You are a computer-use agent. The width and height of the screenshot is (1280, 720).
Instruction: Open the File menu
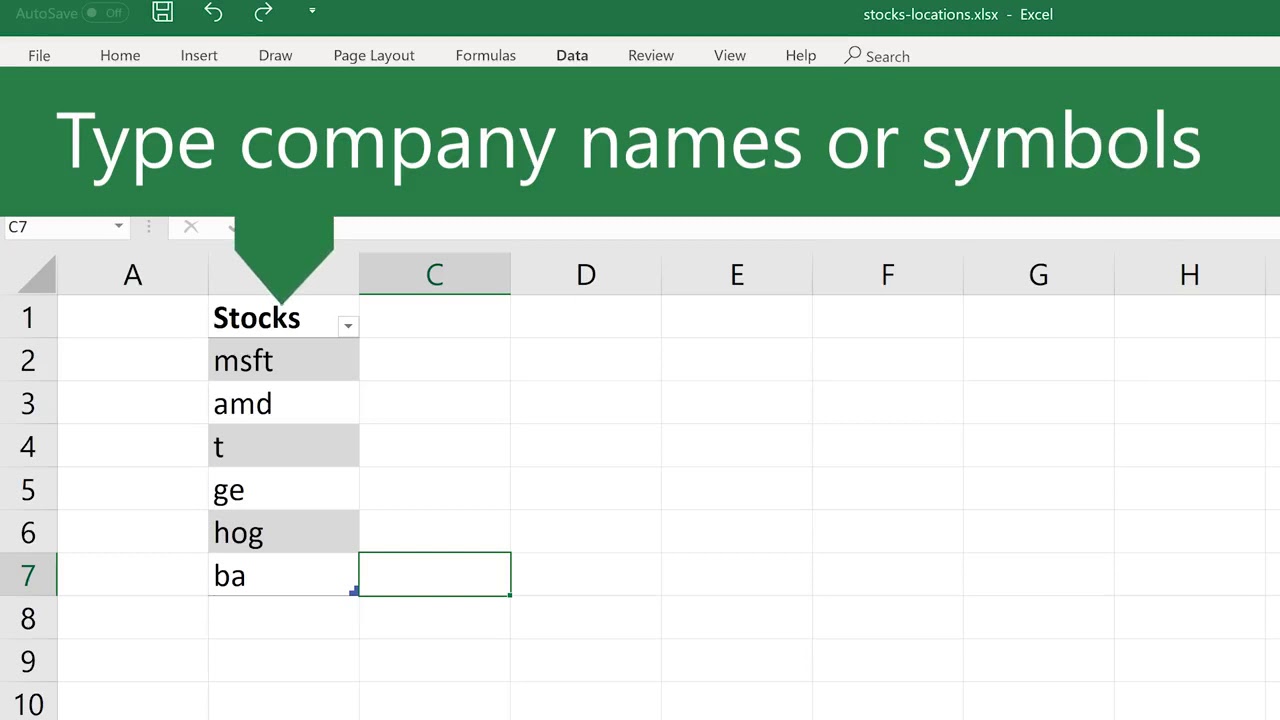39,55
